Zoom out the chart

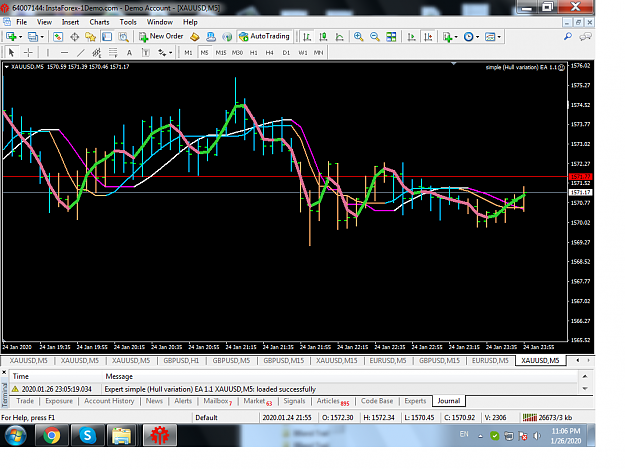coord(375,37)
